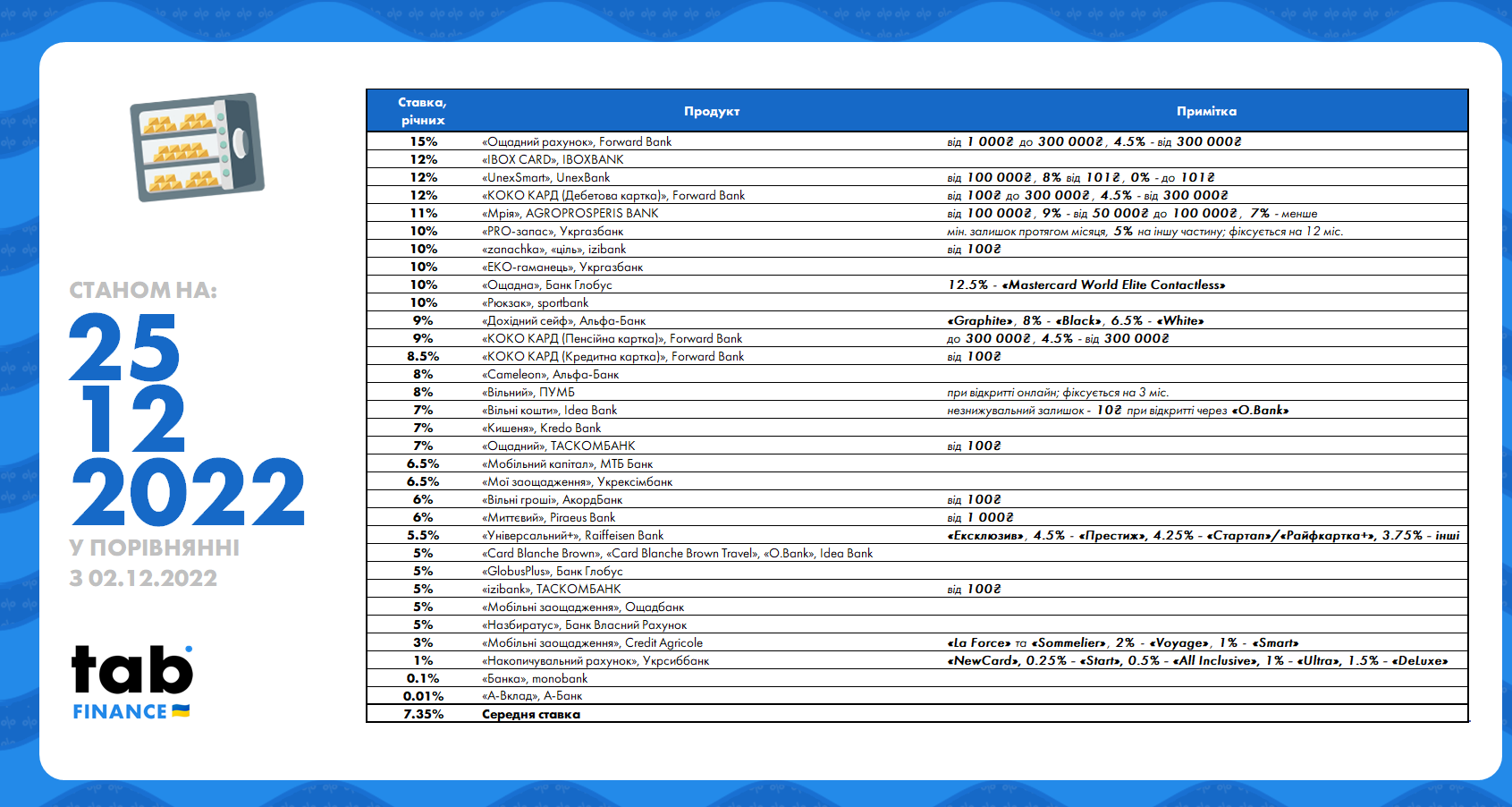The image size is (1512, 807).
Task: Click '«Мобільні заощадження», Credit Agricole' product
Action: click(592, 642)
